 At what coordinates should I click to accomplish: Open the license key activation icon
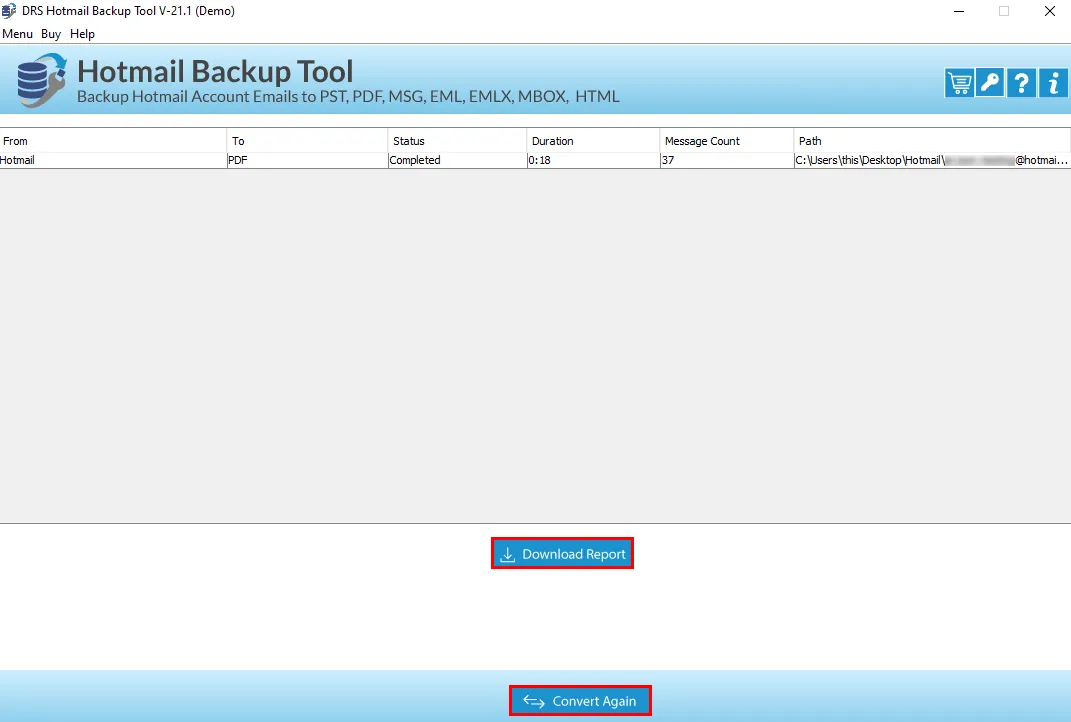pos(990,83)
